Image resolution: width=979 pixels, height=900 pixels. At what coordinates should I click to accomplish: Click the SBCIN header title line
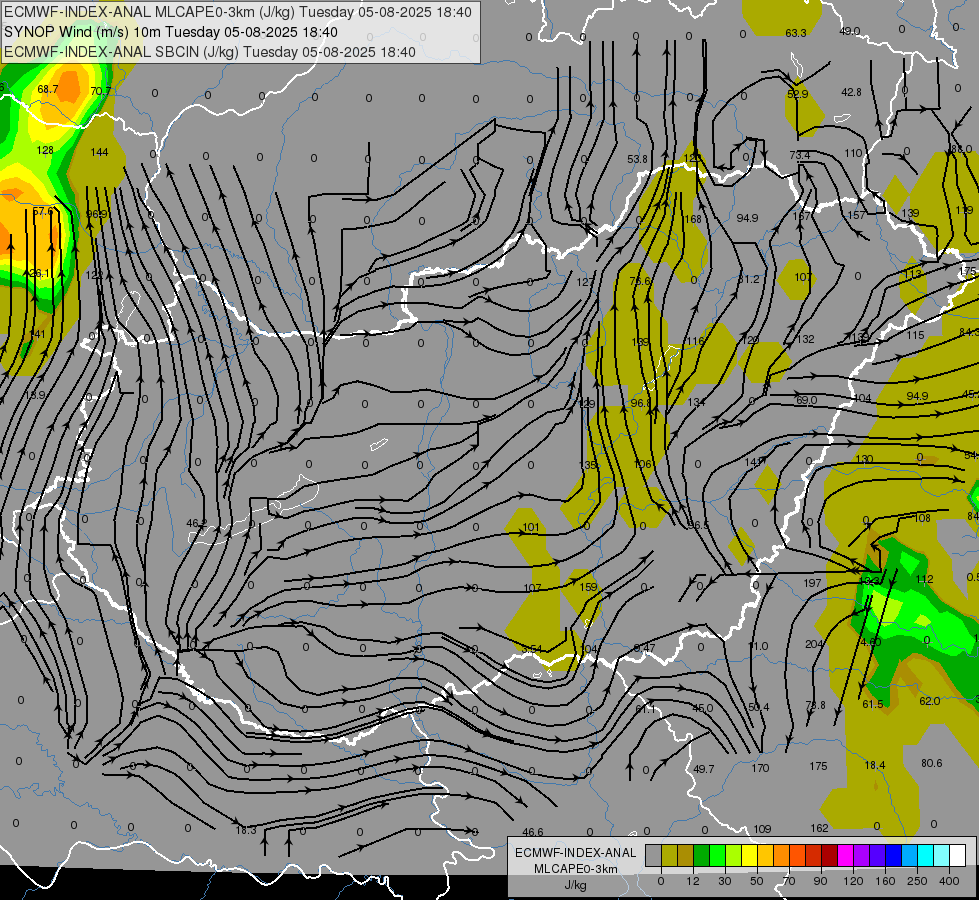tap(210, 52)
